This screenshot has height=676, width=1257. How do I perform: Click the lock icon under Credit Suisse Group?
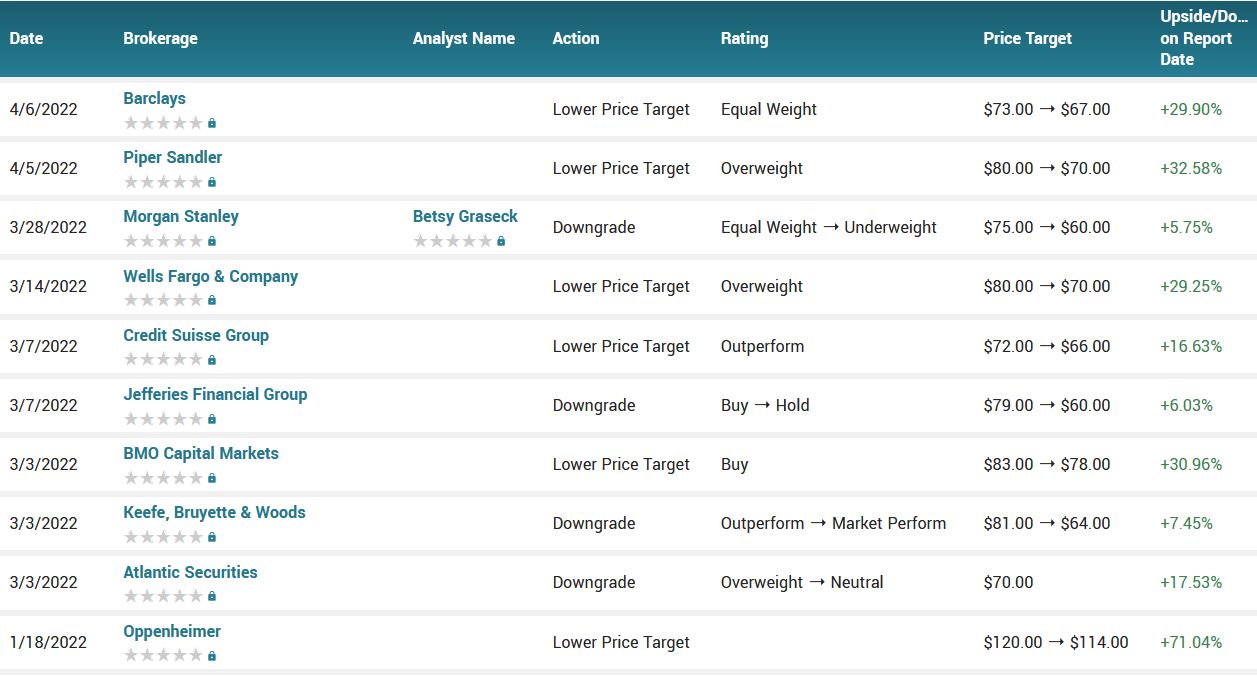click(x=212, y=360)
